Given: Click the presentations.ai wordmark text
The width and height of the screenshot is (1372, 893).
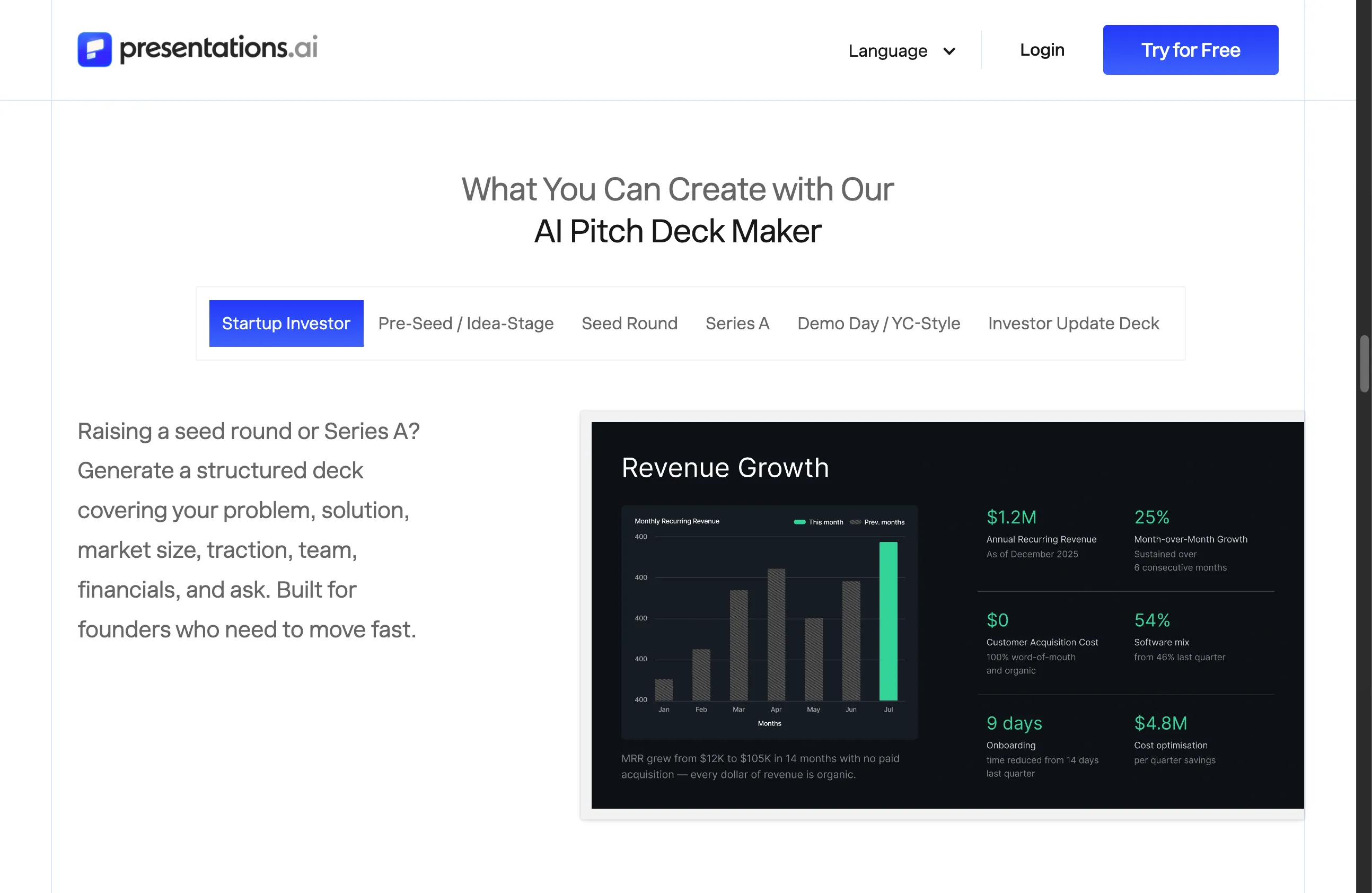Looking at the screenshot, I should coord(218,48).
